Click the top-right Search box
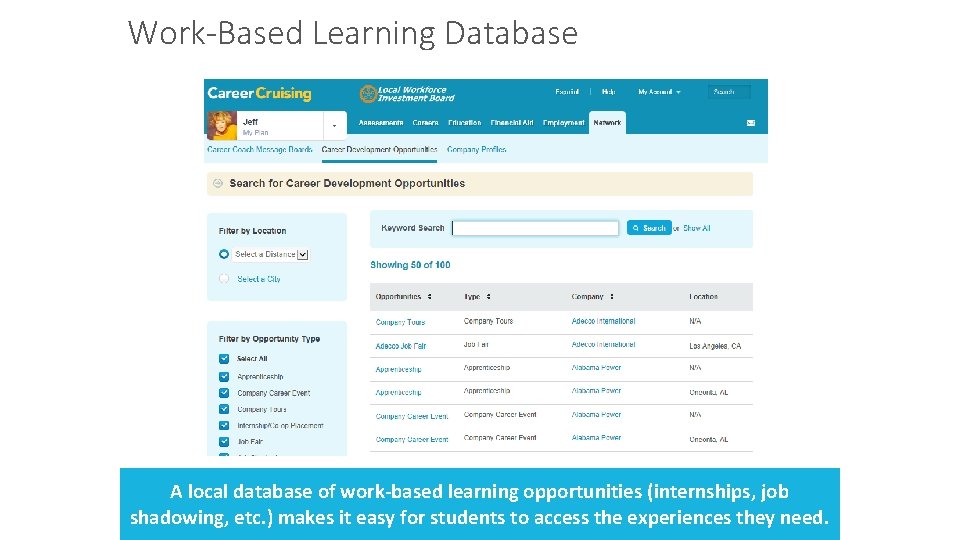The image size is (960, 540). (729, 92)
